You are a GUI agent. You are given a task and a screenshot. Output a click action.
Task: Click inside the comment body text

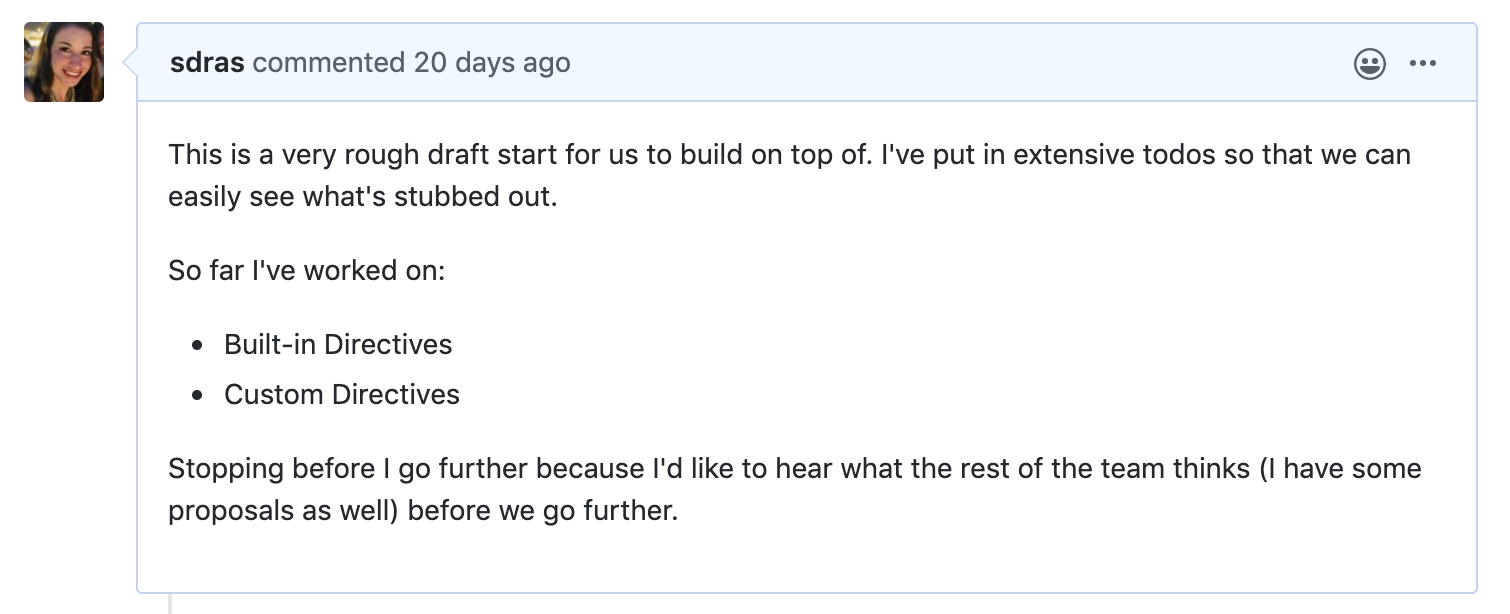tap(700, 175)
